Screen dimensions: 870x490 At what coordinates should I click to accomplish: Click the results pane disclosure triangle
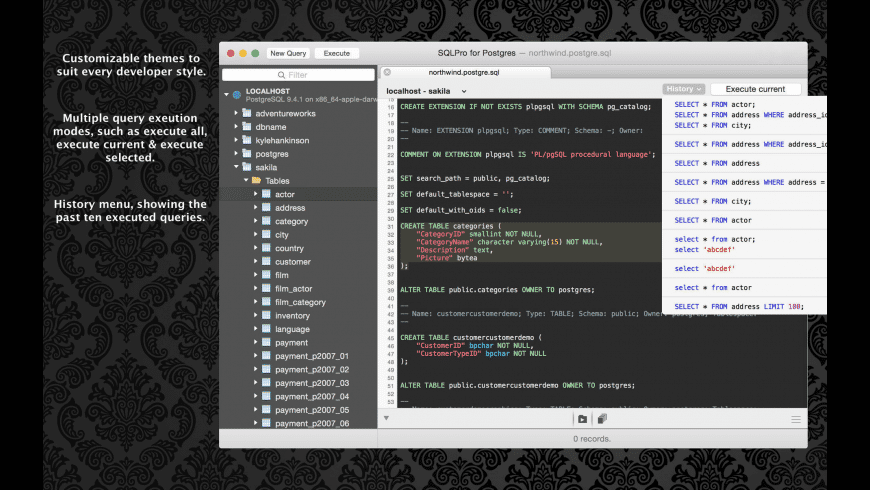[386, 418]
